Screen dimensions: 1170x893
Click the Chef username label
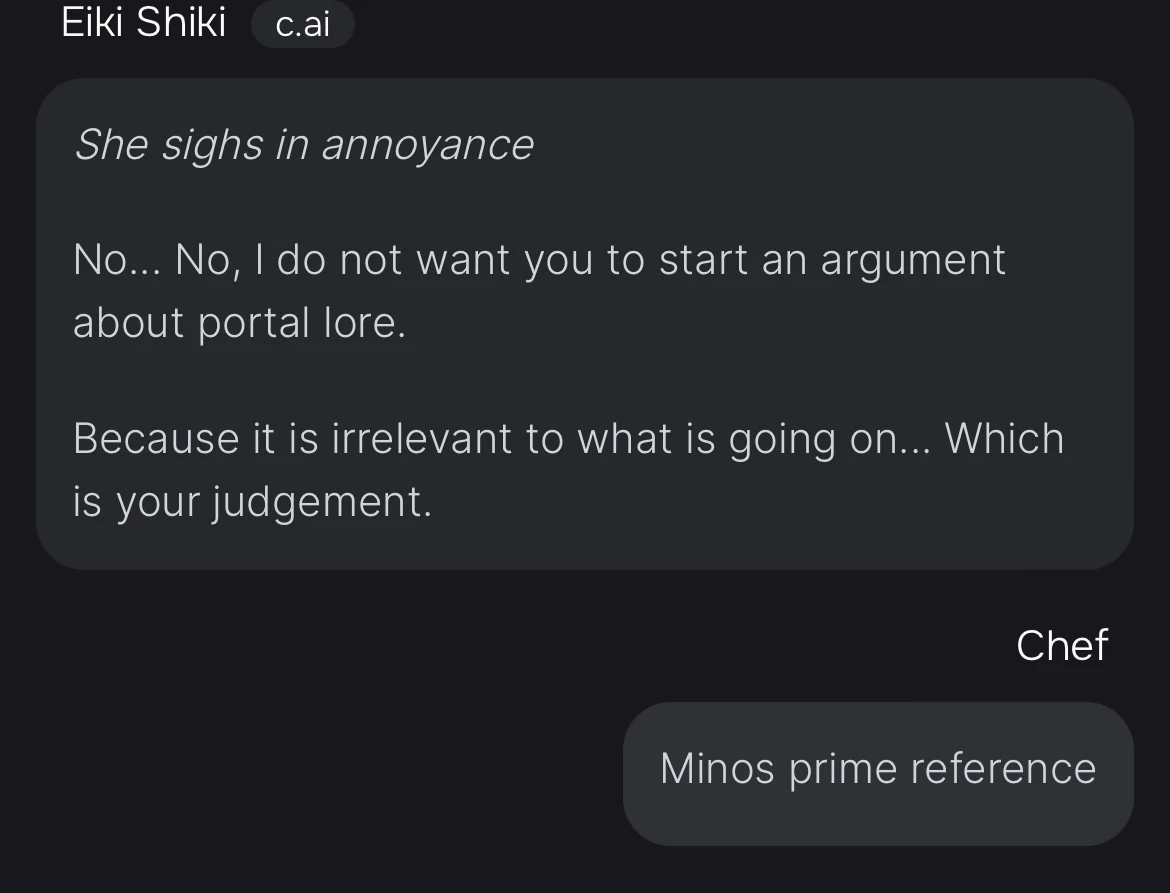[x=1061, y=646]
